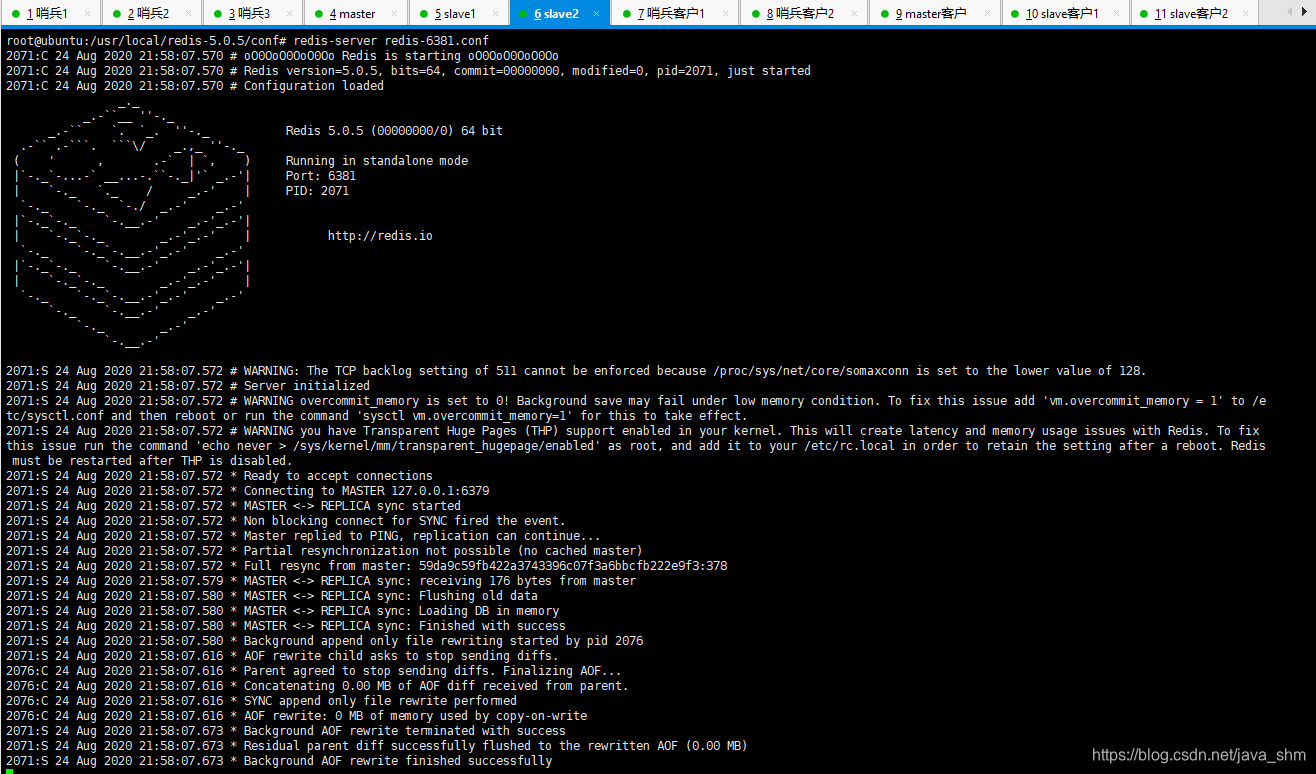Click the 'PID: 2071' line
Viewport: 1316px width, 774px height.
[317, 191]
